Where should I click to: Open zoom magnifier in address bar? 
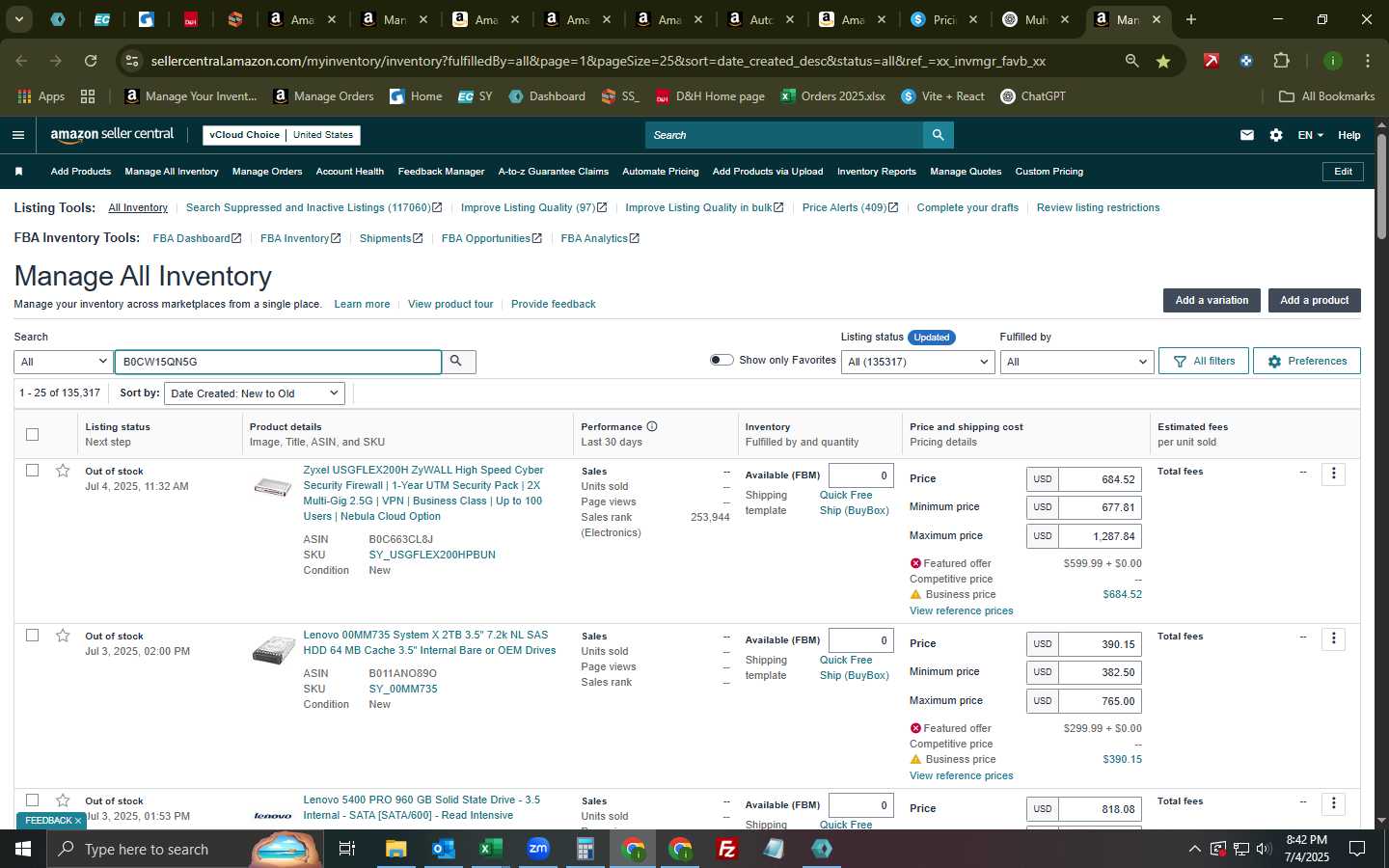click(x=1131, y=61)
